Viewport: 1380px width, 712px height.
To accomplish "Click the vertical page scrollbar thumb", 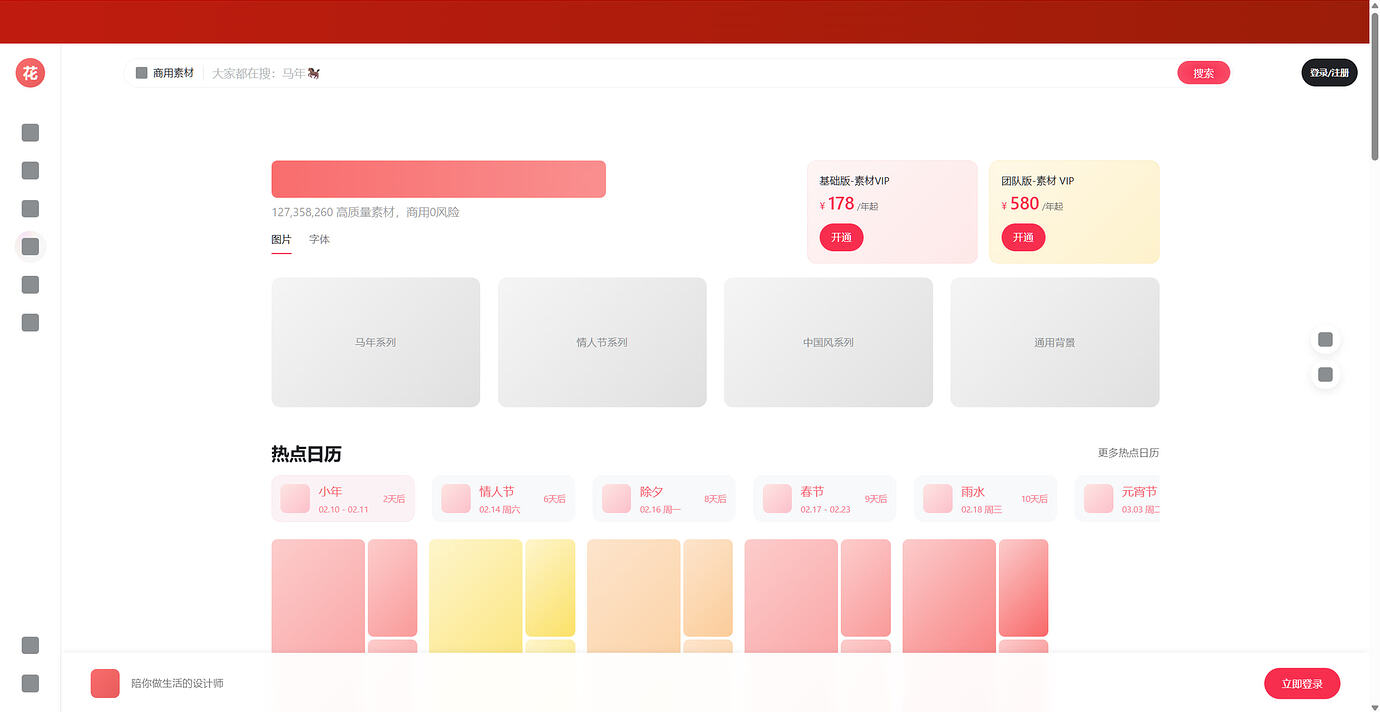I will (1375, 88).
